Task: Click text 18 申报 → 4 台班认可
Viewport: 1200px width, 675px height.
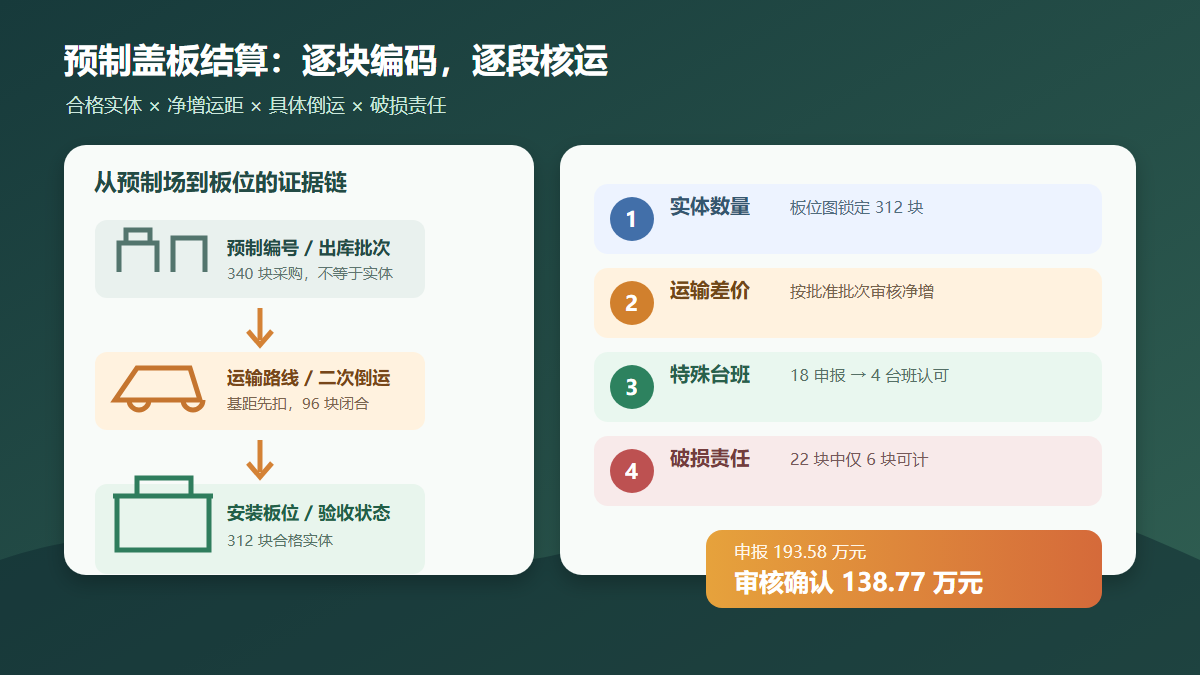Action: [869, 376]
